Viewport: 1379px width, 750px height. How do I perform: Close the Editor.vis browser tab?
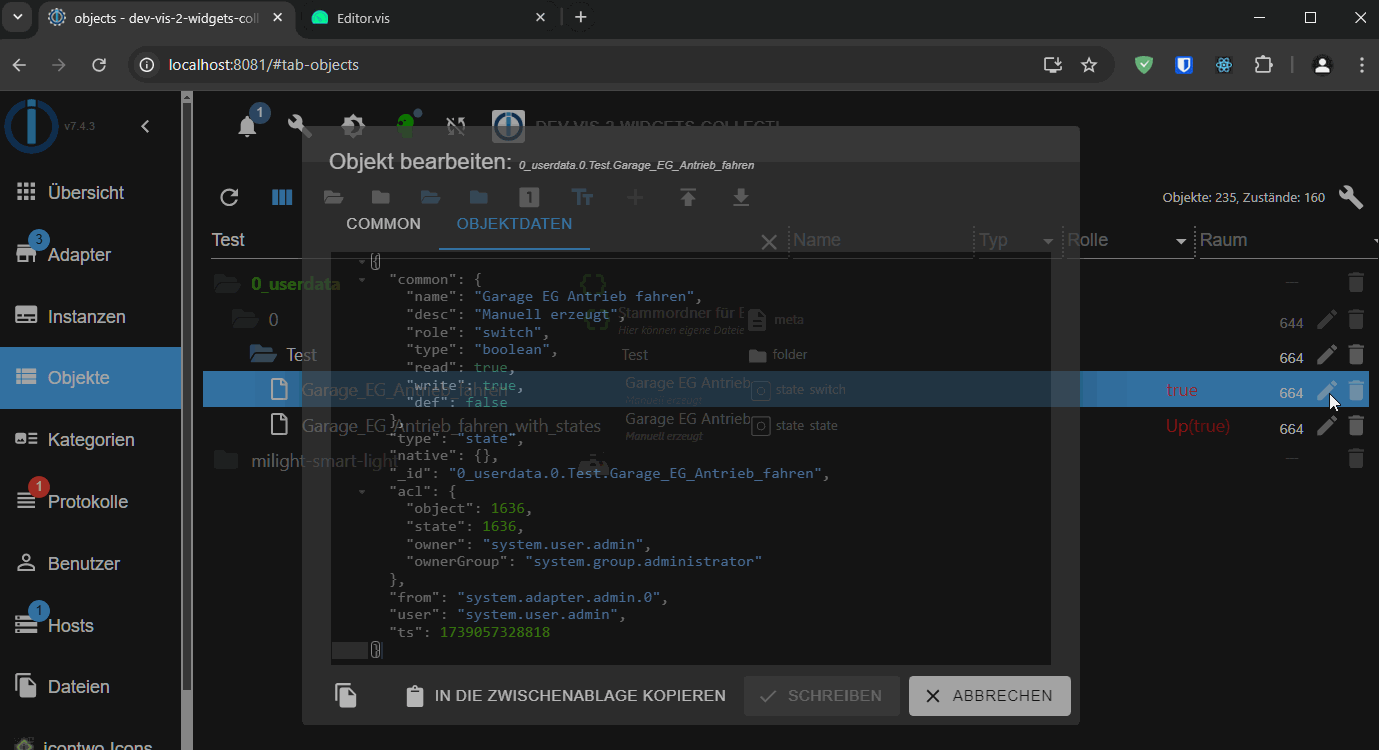click(x=541, y=17)
